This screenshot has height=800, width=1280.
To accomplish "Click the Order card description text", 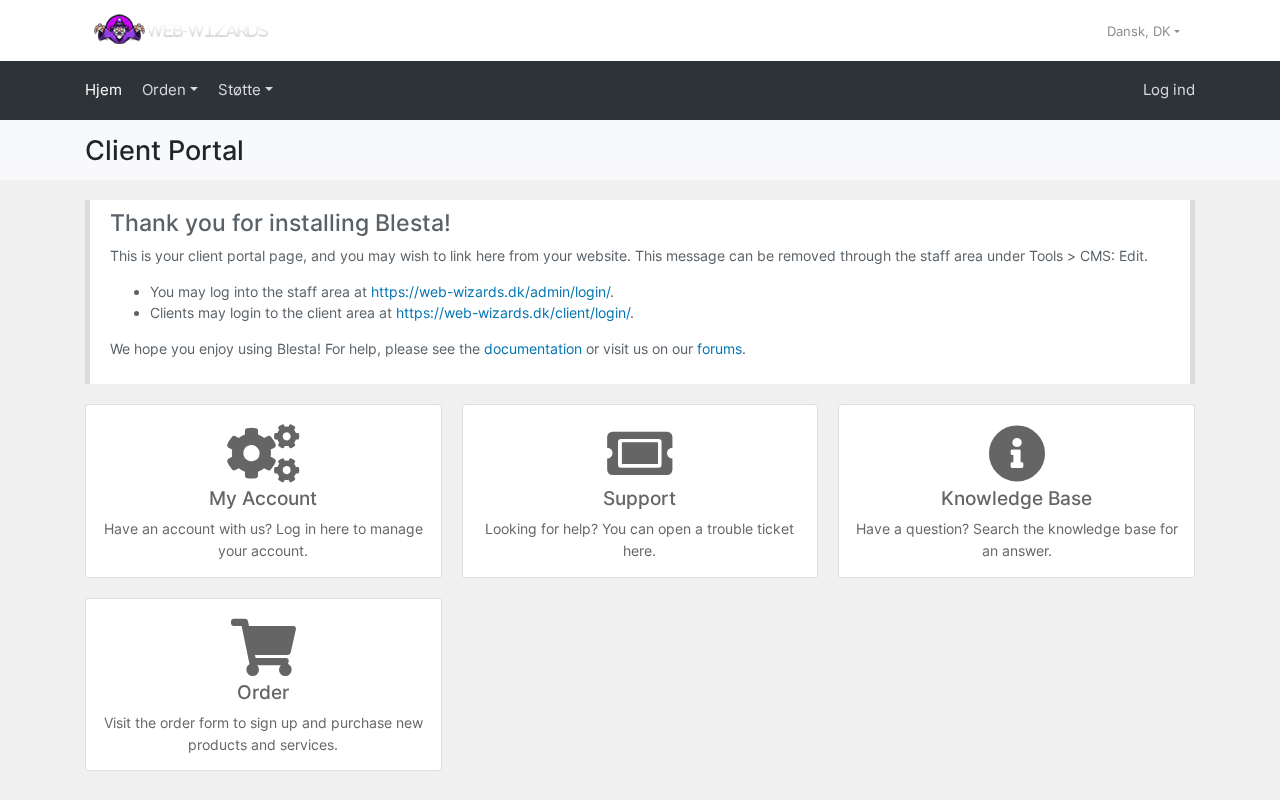I will pos(263,734).
